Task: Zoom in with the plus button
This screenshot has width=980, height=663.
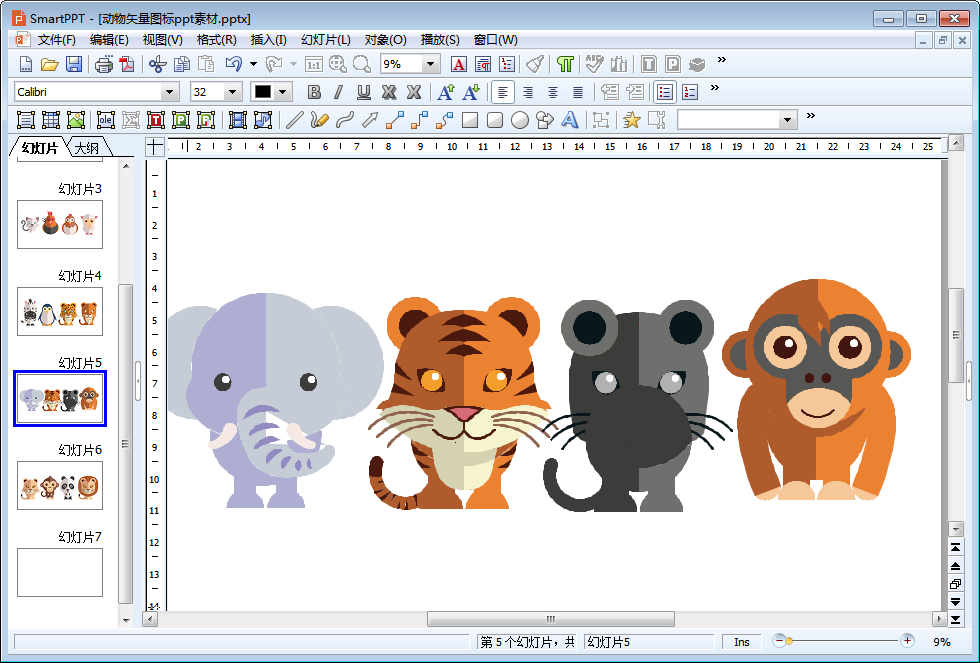Action: (908, 641)
